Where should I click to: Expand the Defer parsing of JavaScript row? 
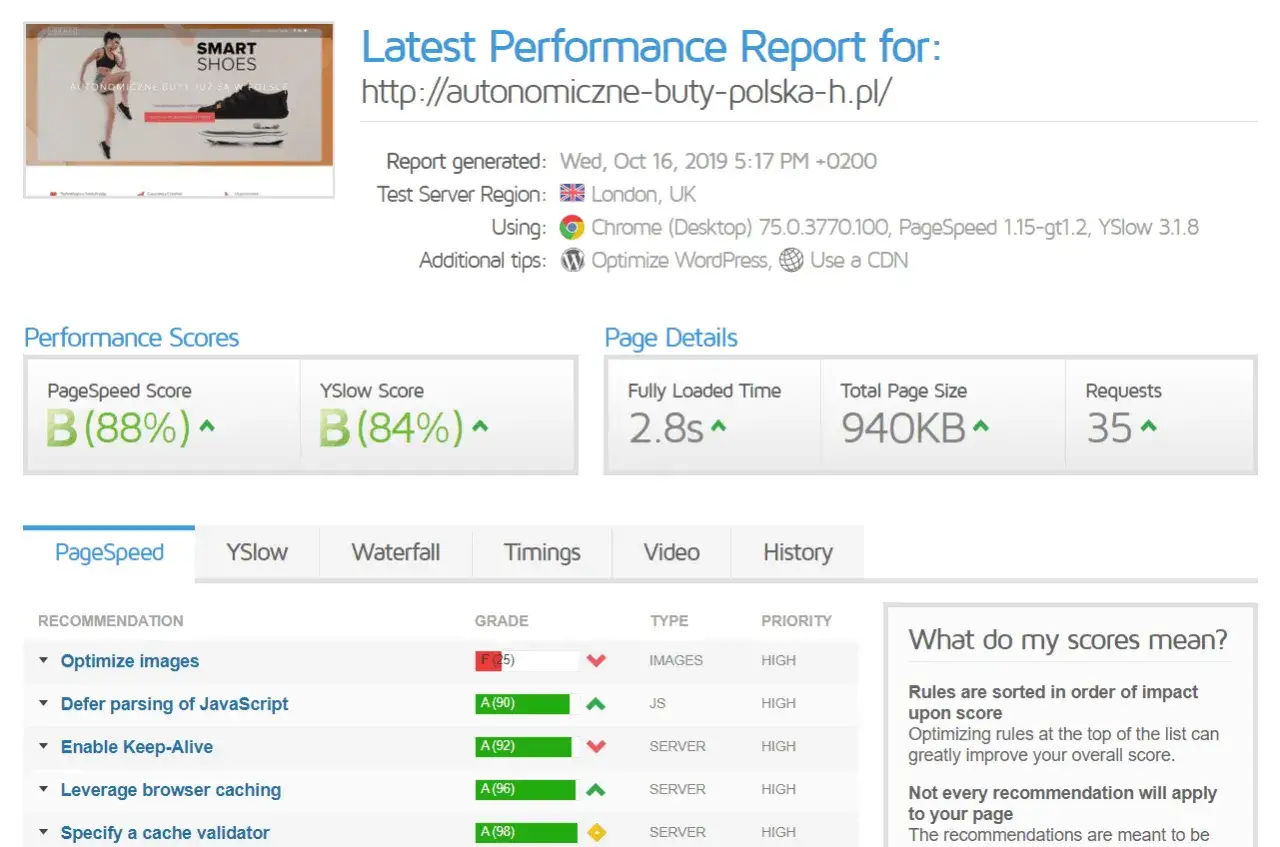coord(44,704)
